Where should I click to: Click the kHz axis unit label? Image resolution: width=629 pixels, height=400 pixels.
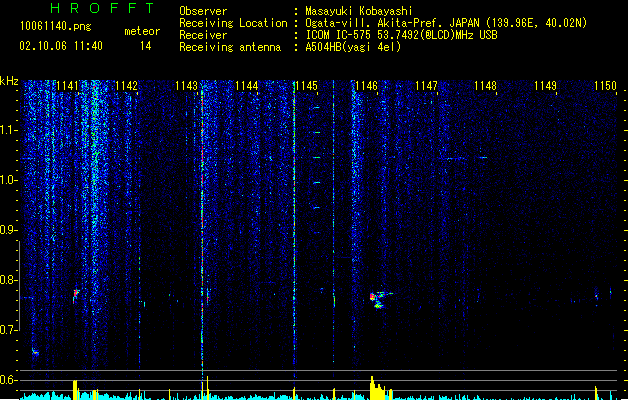tap(9, 81)
